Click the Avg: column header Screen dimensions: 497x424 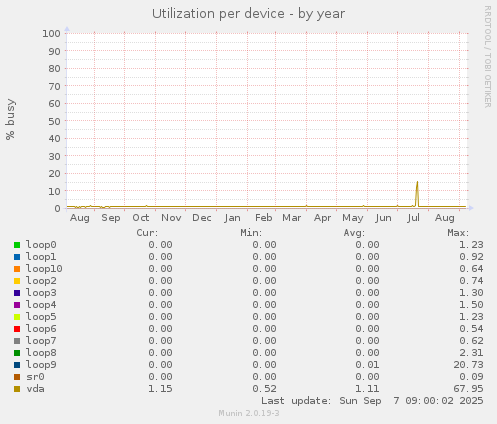(x=354, y=233)
